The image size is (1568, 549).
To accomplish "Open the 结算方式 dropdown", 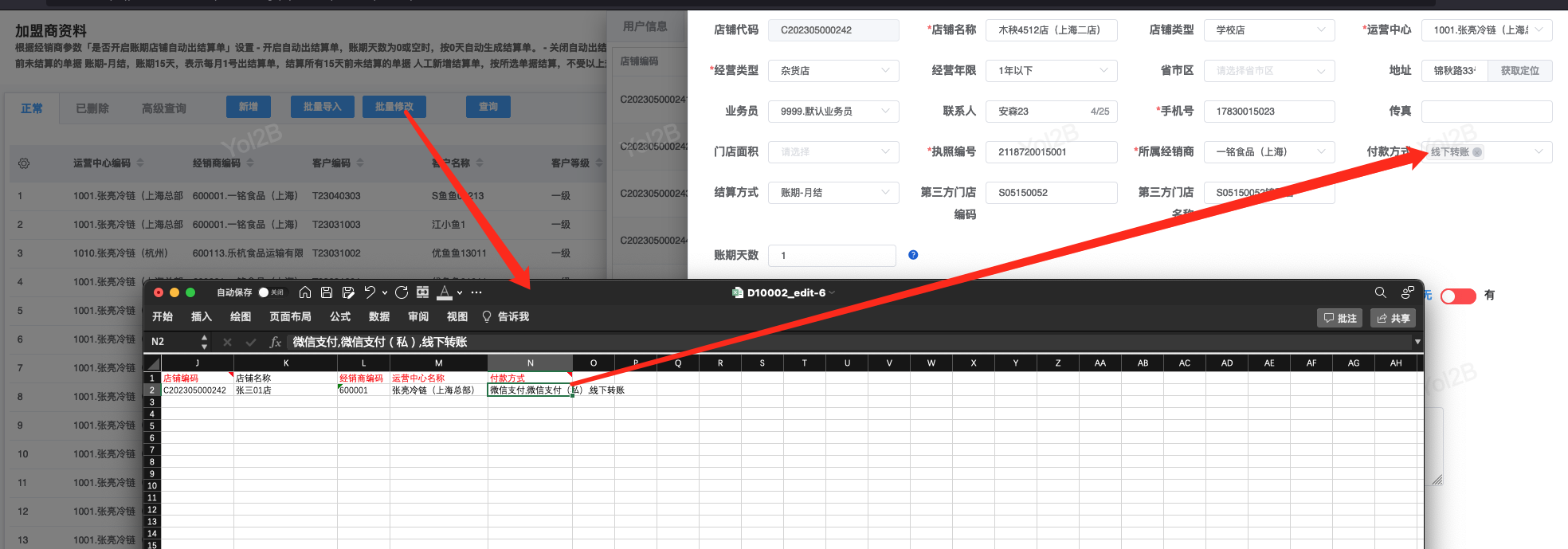I will point(833,193).
